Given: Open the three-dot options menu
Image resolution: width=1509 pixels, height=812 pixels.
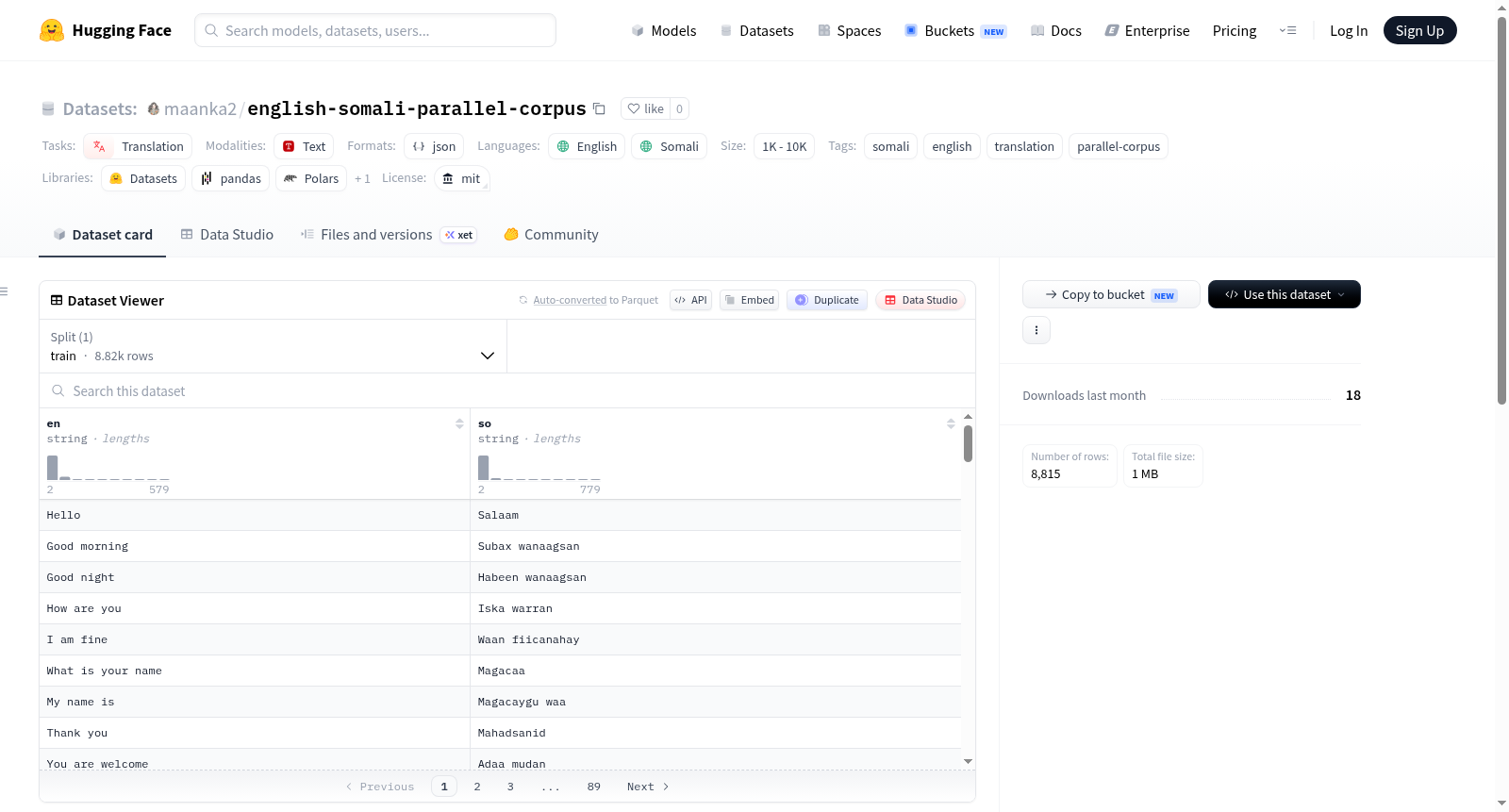Looking at the screenshot, I should click(1036, 330).
